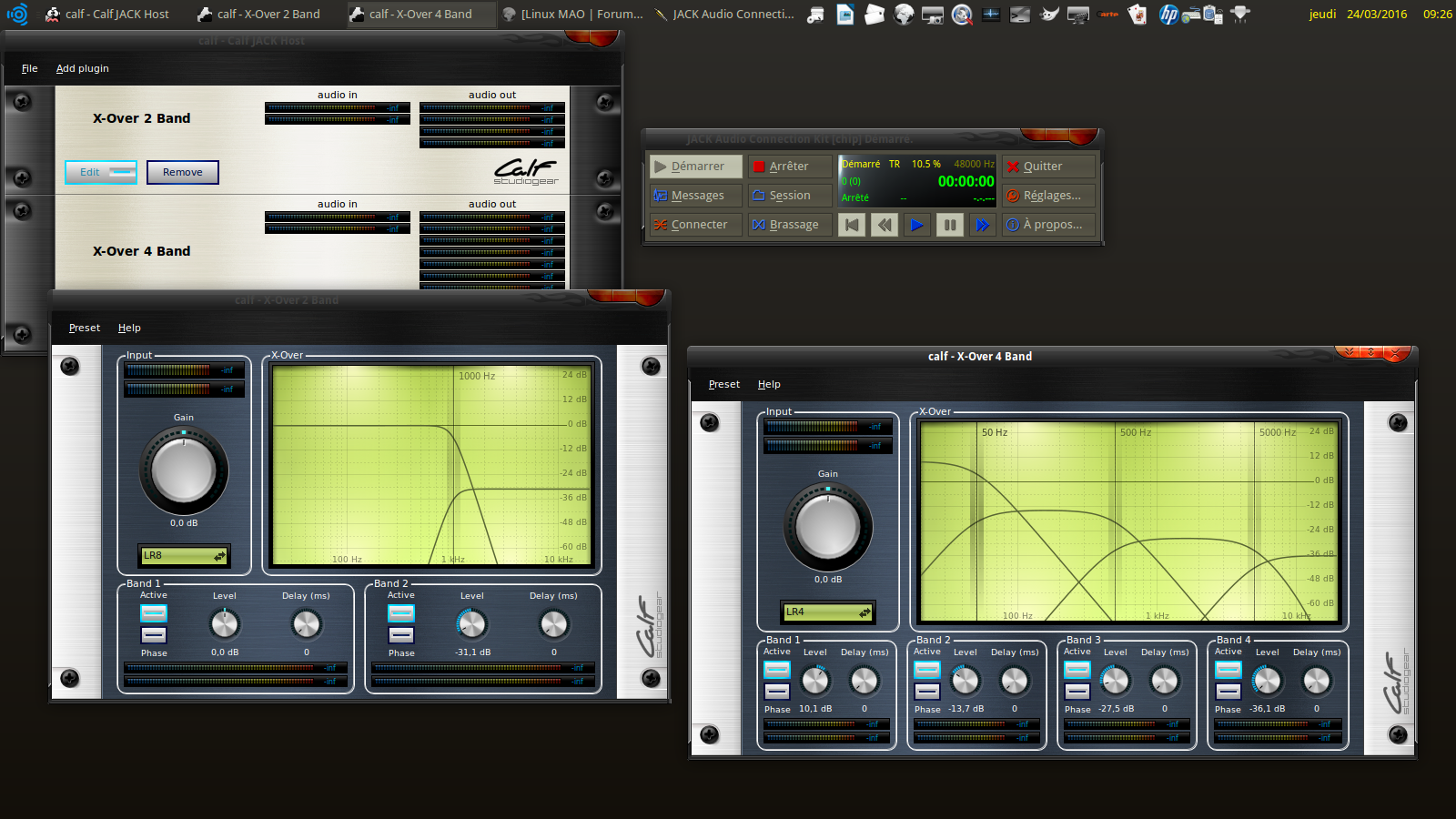Stop JACK server with Arrêter

[789, 167]
